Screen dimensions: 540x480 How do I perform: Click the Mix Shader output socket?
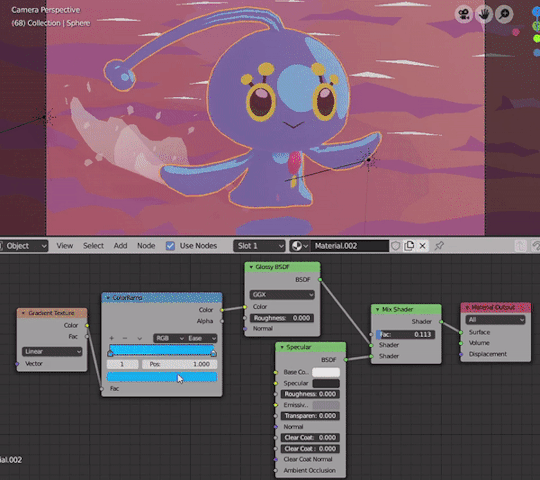[441, 322]
